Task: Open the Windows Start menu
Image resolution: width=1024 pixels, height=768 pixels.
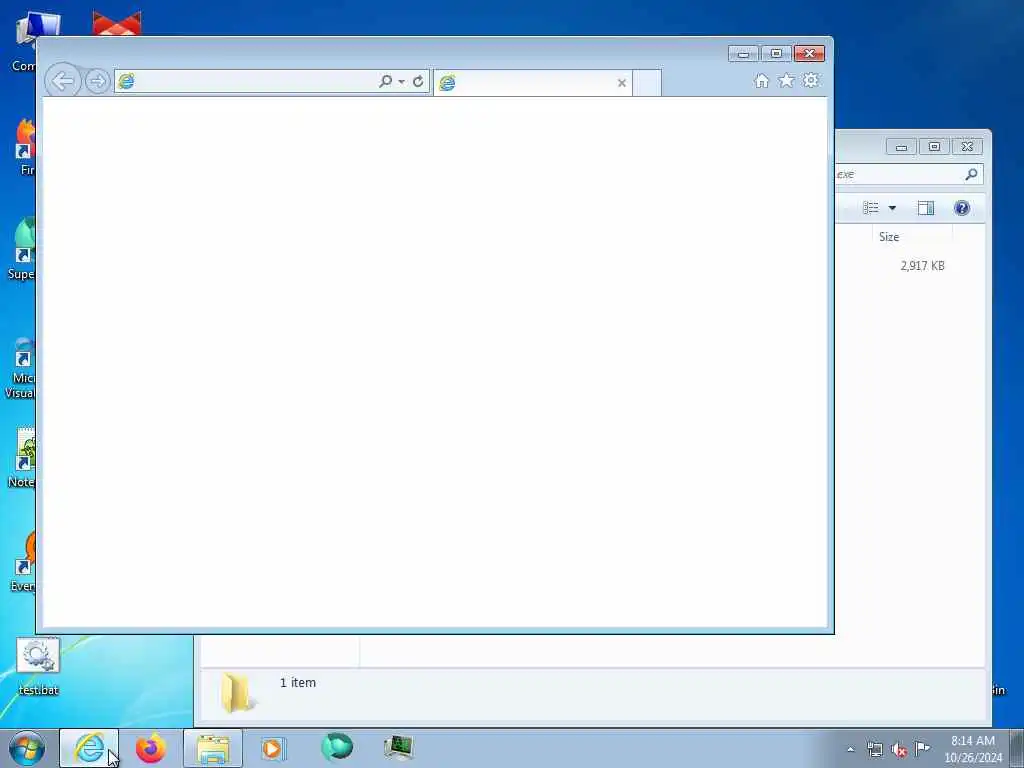Action: (27, 748)
